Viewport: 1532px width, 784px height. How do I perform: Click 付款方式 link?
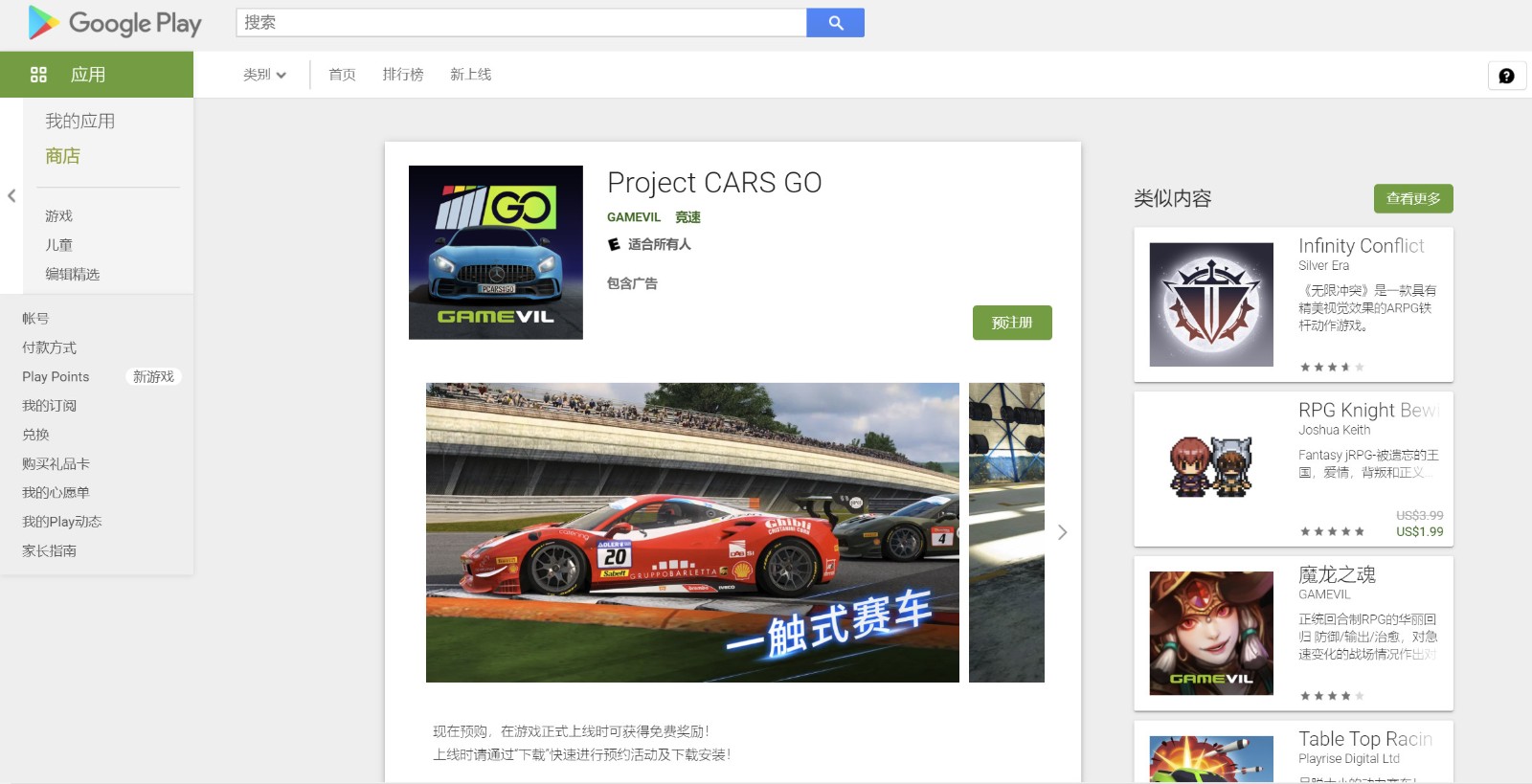pos(49,347)
